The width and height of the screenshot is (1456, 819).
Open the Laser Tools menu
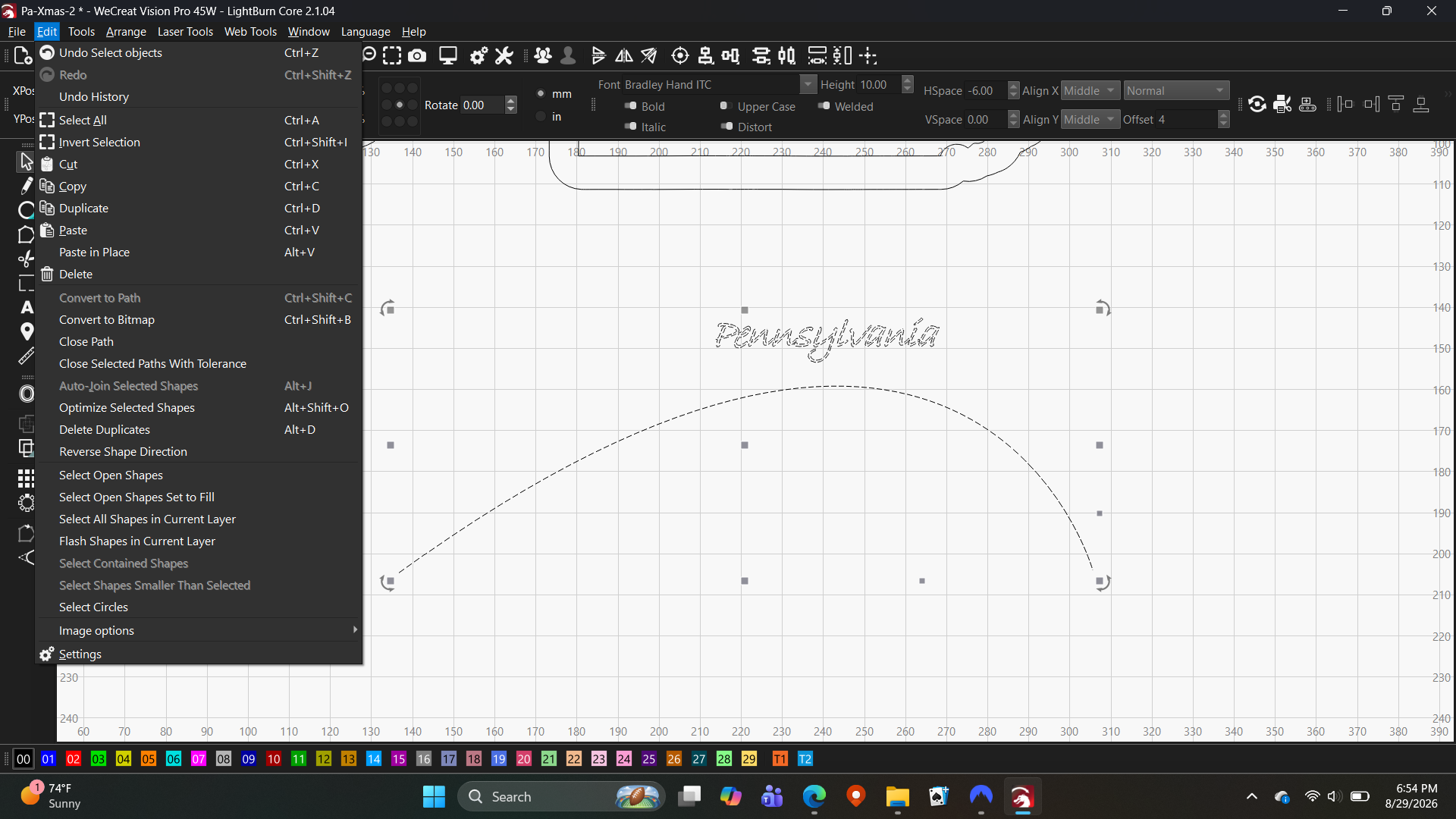185,31
